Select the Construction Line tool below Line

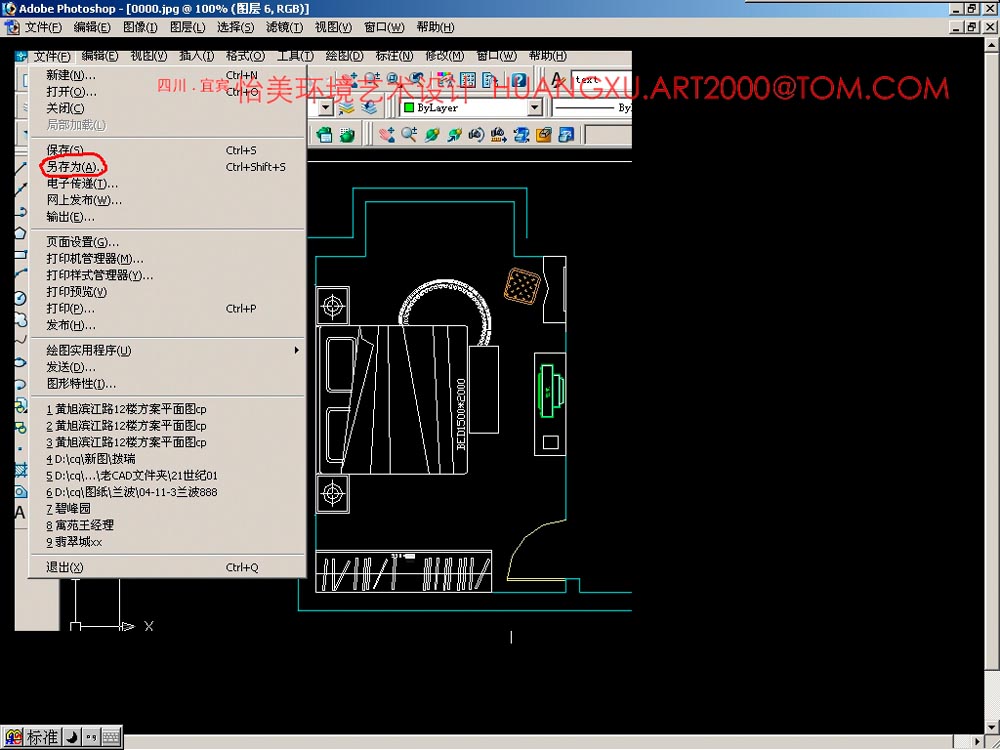(x=21, y=190)
